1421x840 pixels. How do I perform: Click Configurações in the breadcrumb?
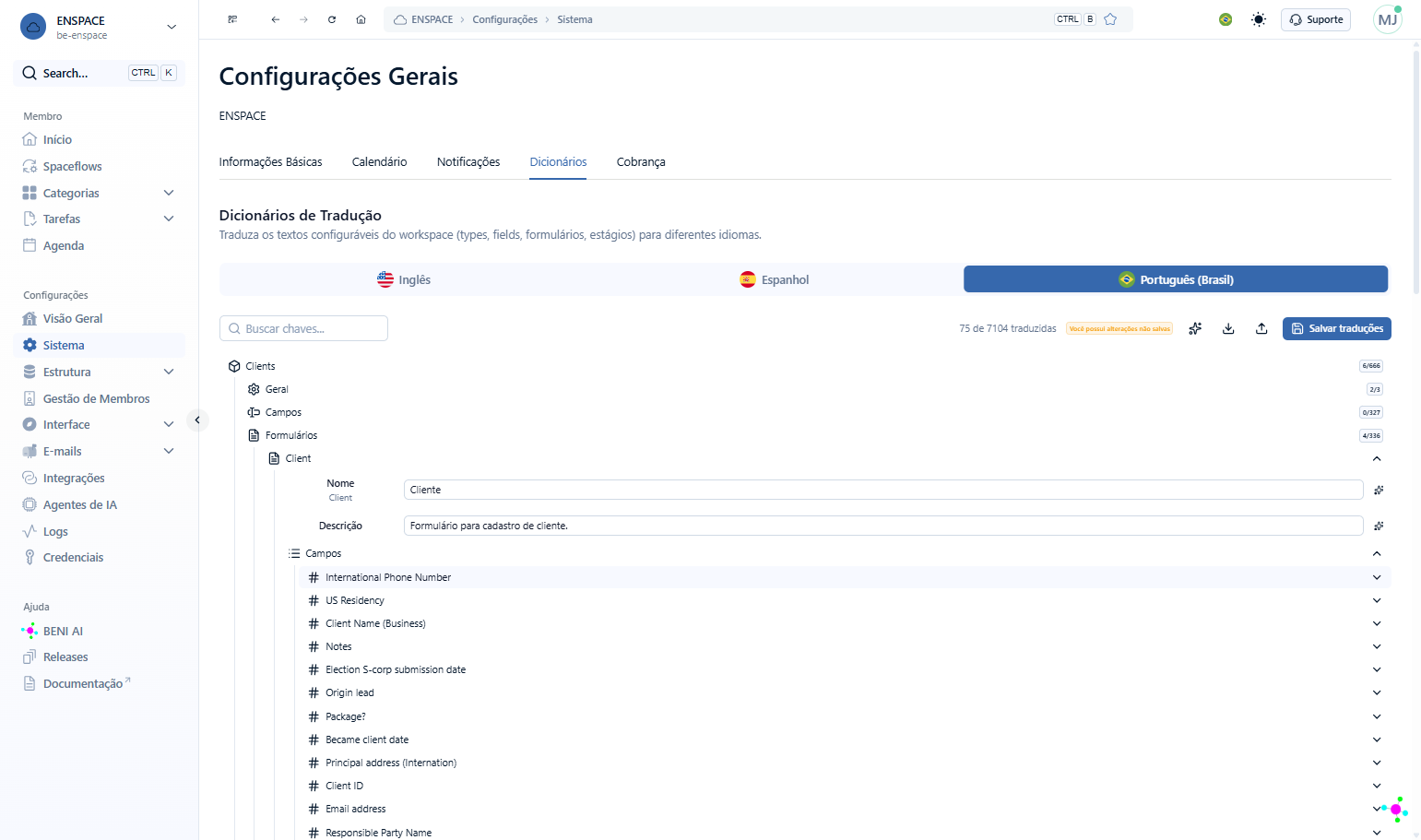(x=504, y=19)
